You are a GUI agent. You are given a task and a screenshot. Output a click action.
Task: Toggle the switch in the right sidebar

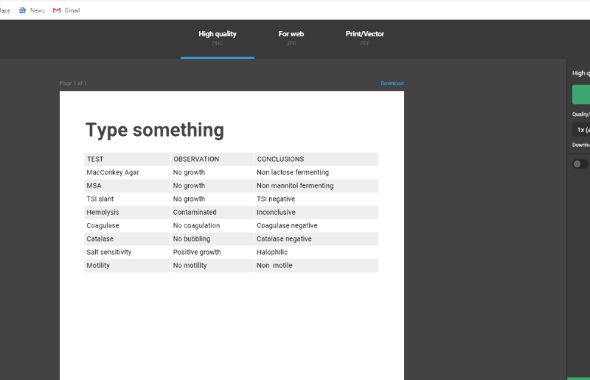(x=580, y=164)
